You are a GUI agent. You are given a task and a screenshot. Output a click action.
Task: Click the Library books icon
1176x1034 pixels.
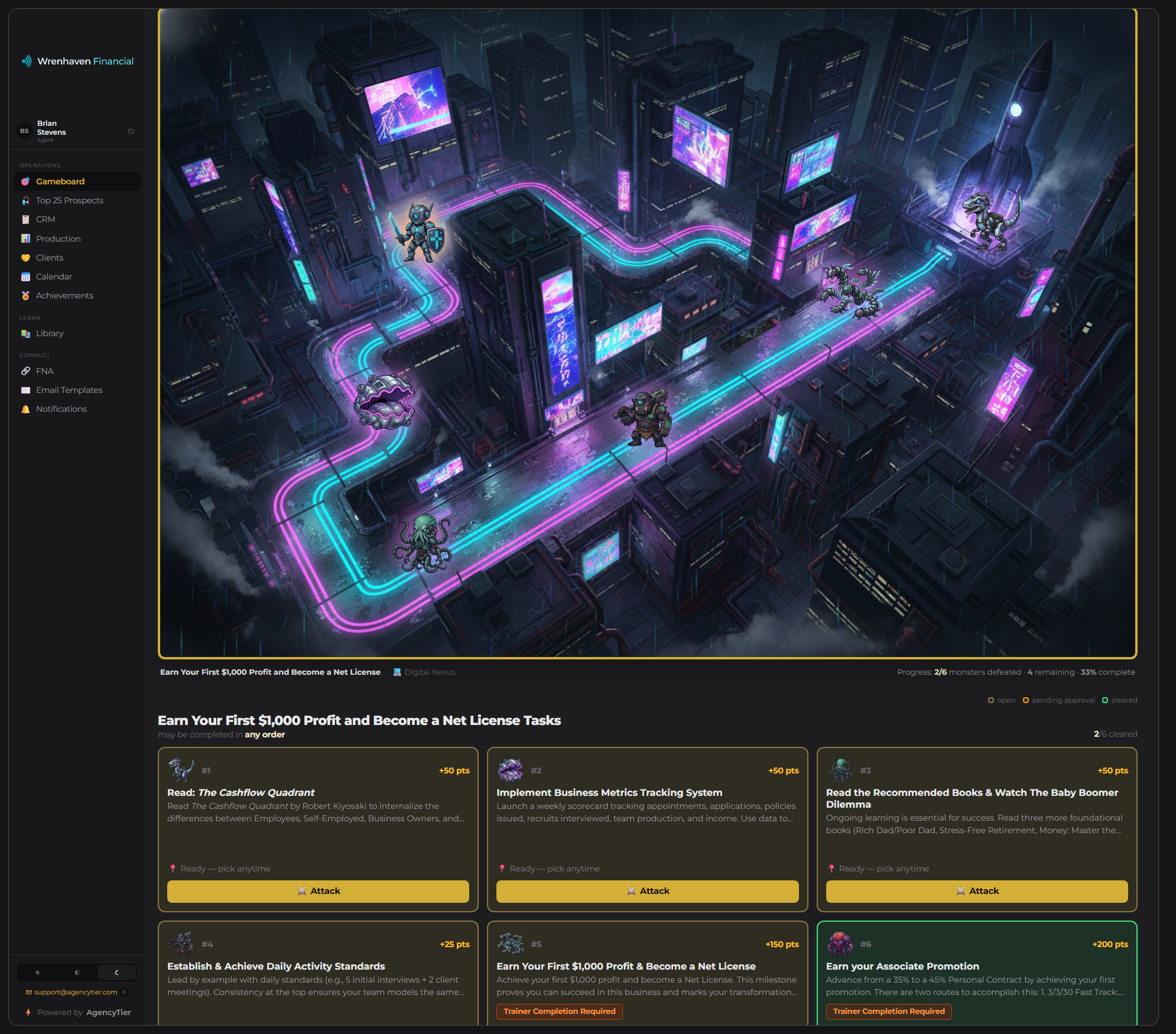tap(25, 333)
